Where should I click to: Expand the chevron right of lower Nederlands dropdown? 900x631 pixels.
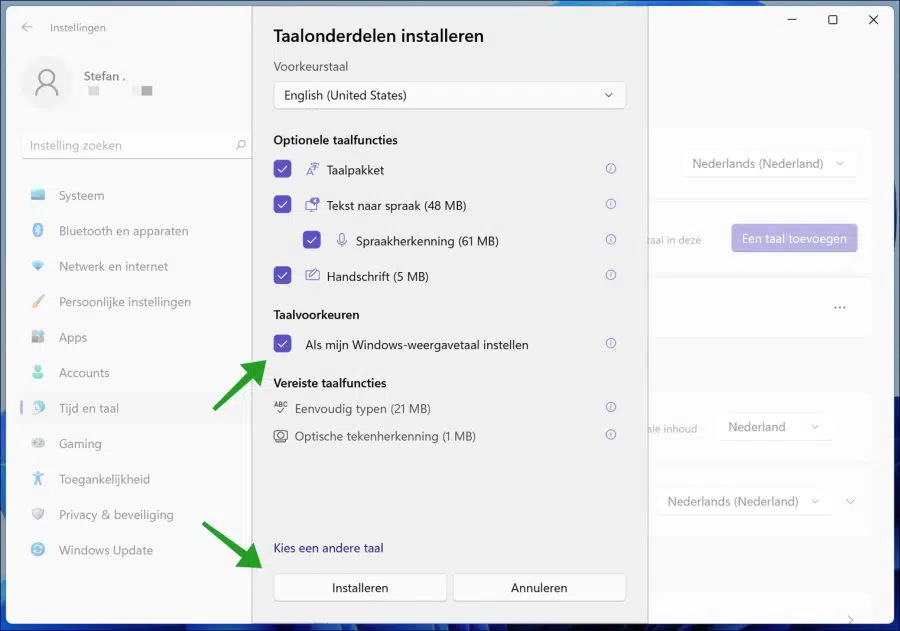point(850,501)
